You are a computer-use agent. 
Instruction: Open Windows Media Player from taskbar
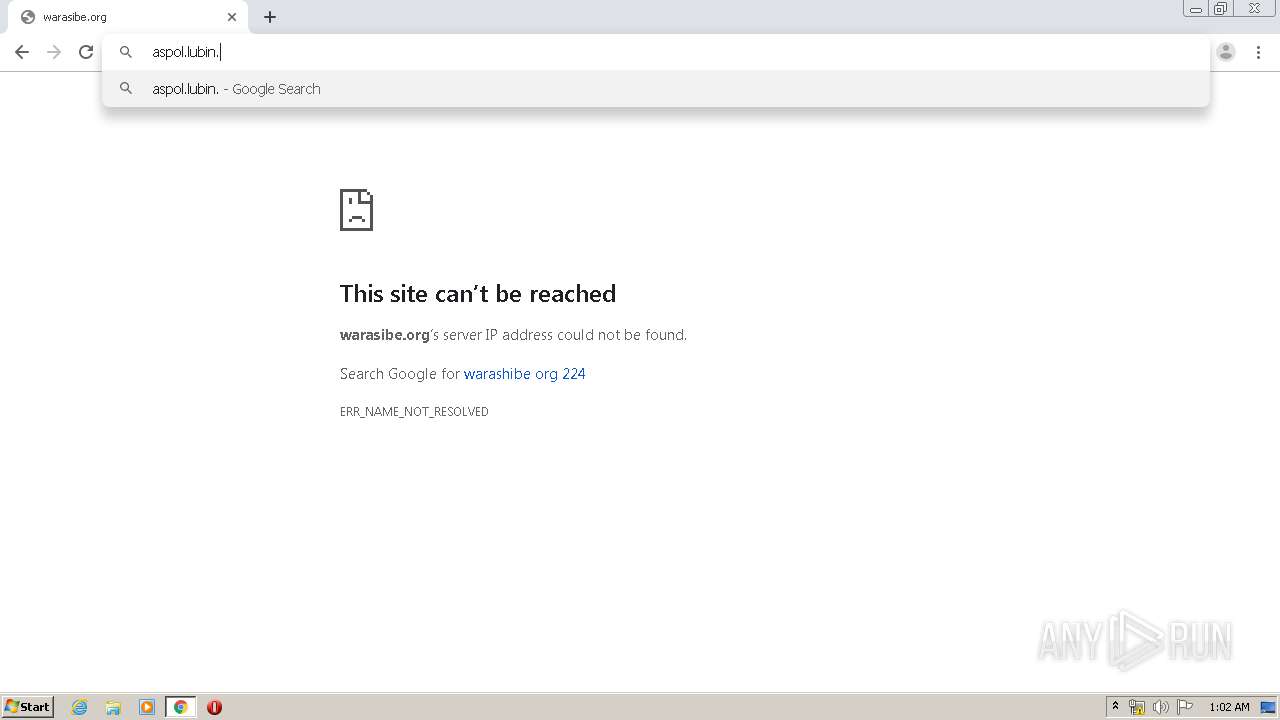pos(147,707)
